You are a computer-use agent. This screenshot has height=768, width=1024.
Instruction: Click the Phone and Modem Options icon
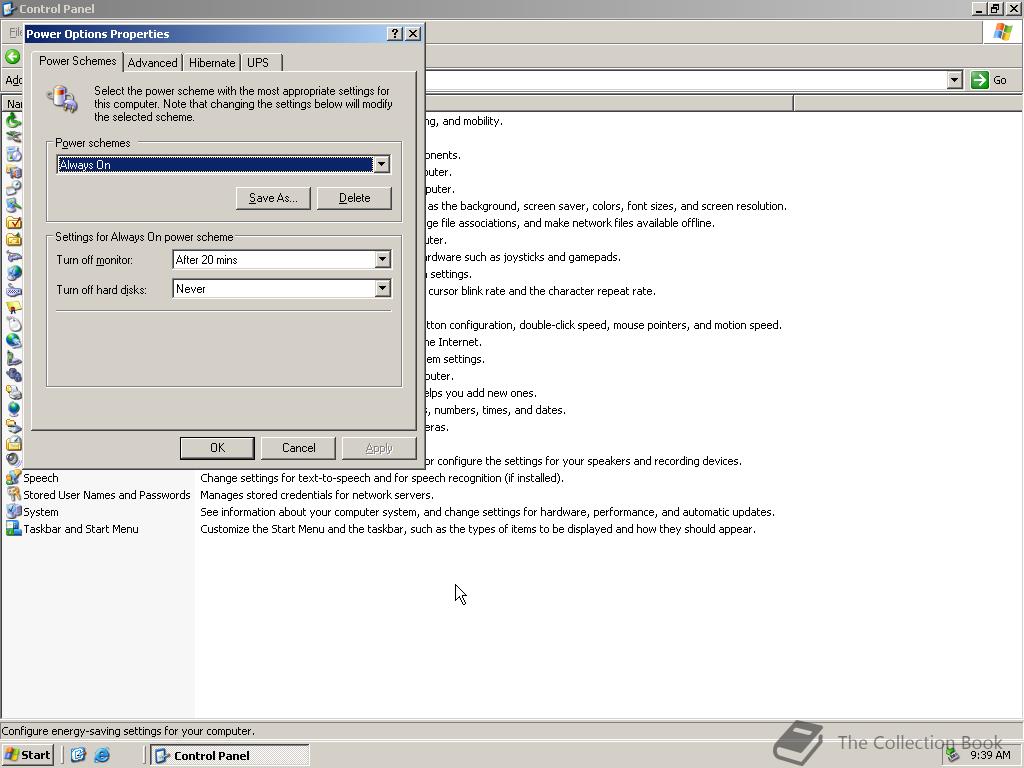tap(13, 358)
